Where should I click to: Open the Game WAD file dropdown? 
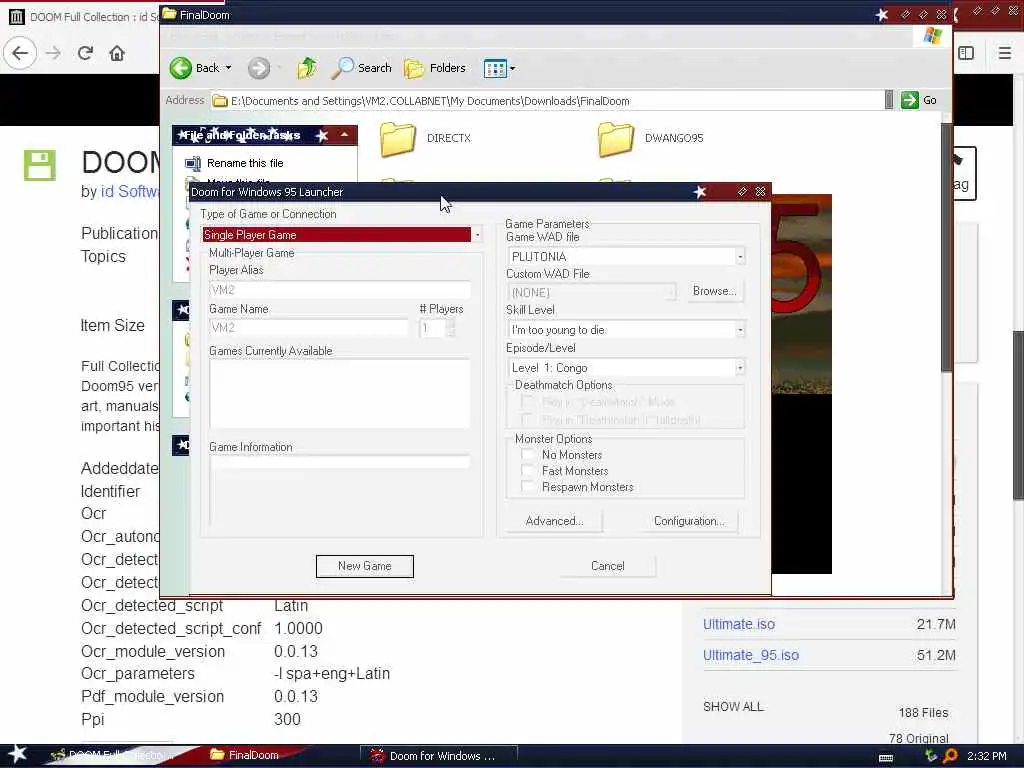pyautogui.click(x=740, y=257)
